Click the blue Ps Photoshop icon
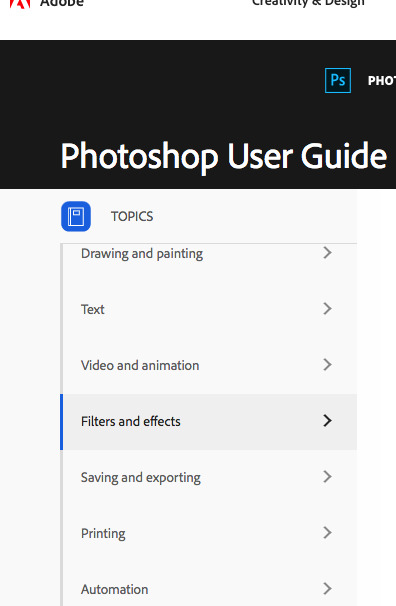Image resolution: width=396 pixels, height=606 pixels. point(338,80)
